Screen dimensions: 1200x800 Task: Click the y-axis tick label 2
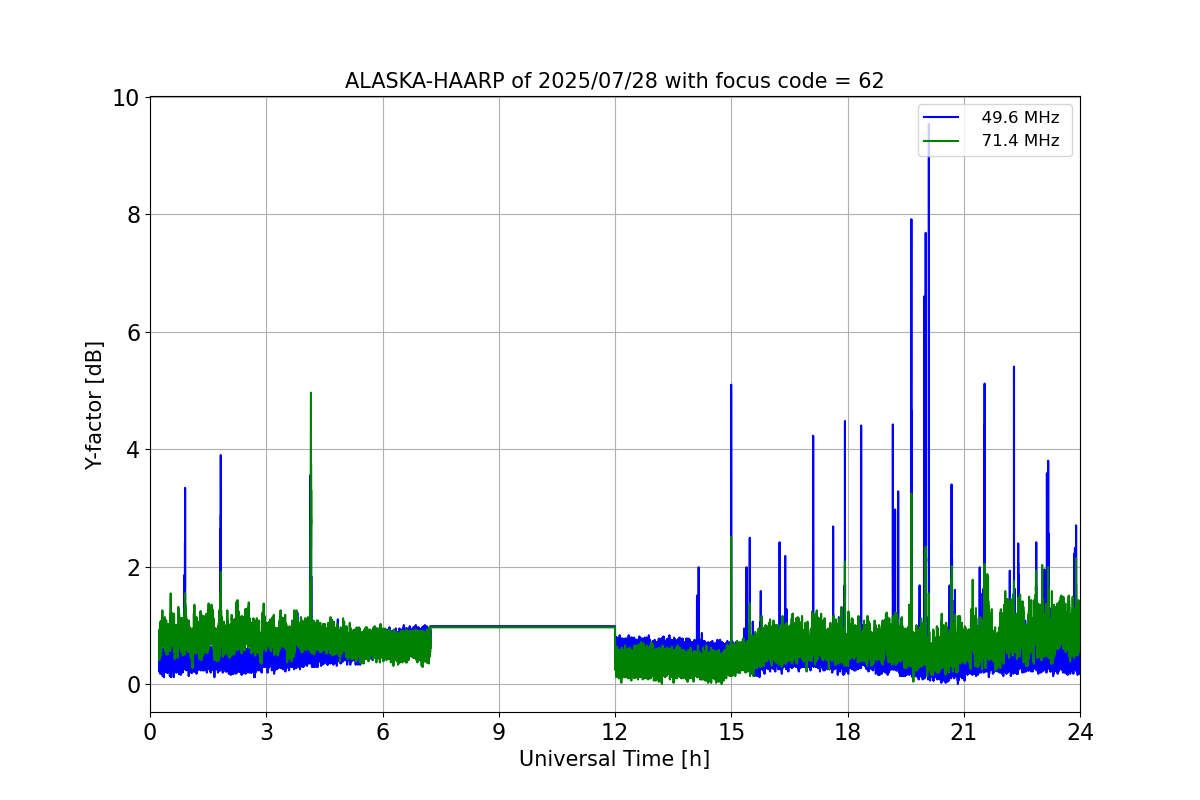(x=132, y=568)
